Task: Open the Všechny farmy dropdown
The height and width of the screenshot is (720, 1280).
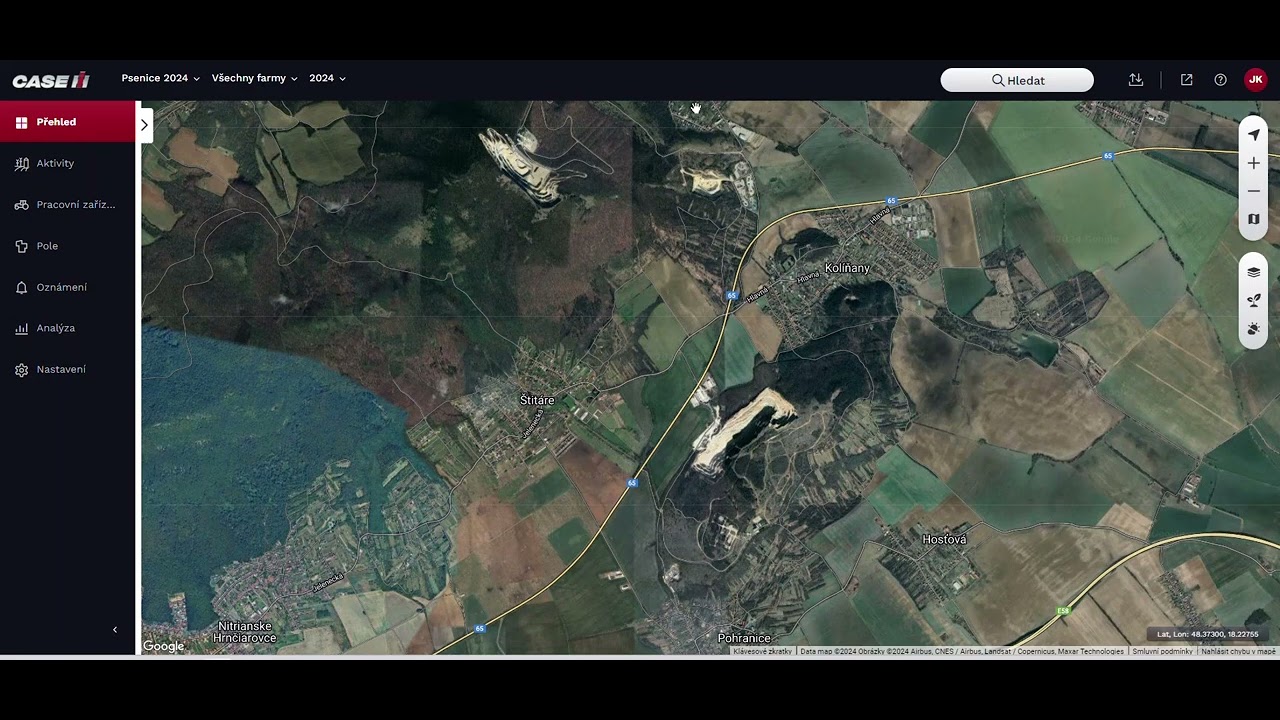Action: click(x=254, y=78)
